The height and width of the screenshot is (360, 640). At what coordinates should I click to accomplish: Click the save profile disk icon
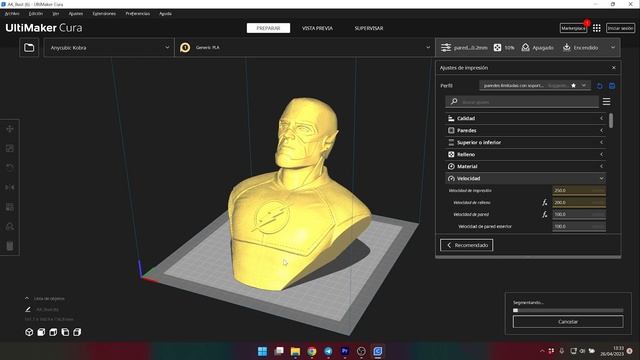tap(612, 86)
